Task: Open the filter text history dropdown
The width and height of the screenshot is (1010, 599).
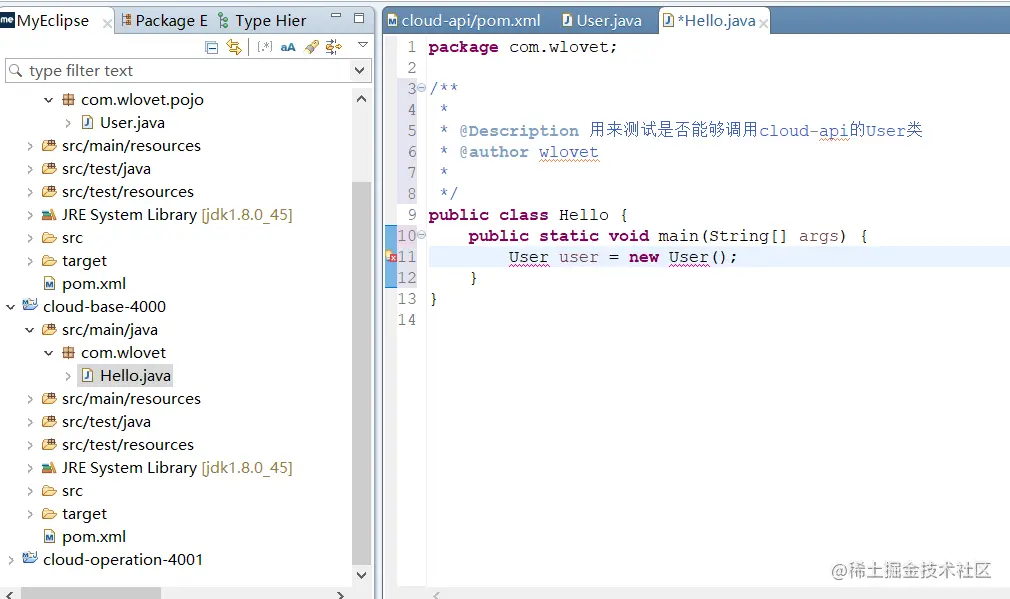Action: (x=359, y=70)
